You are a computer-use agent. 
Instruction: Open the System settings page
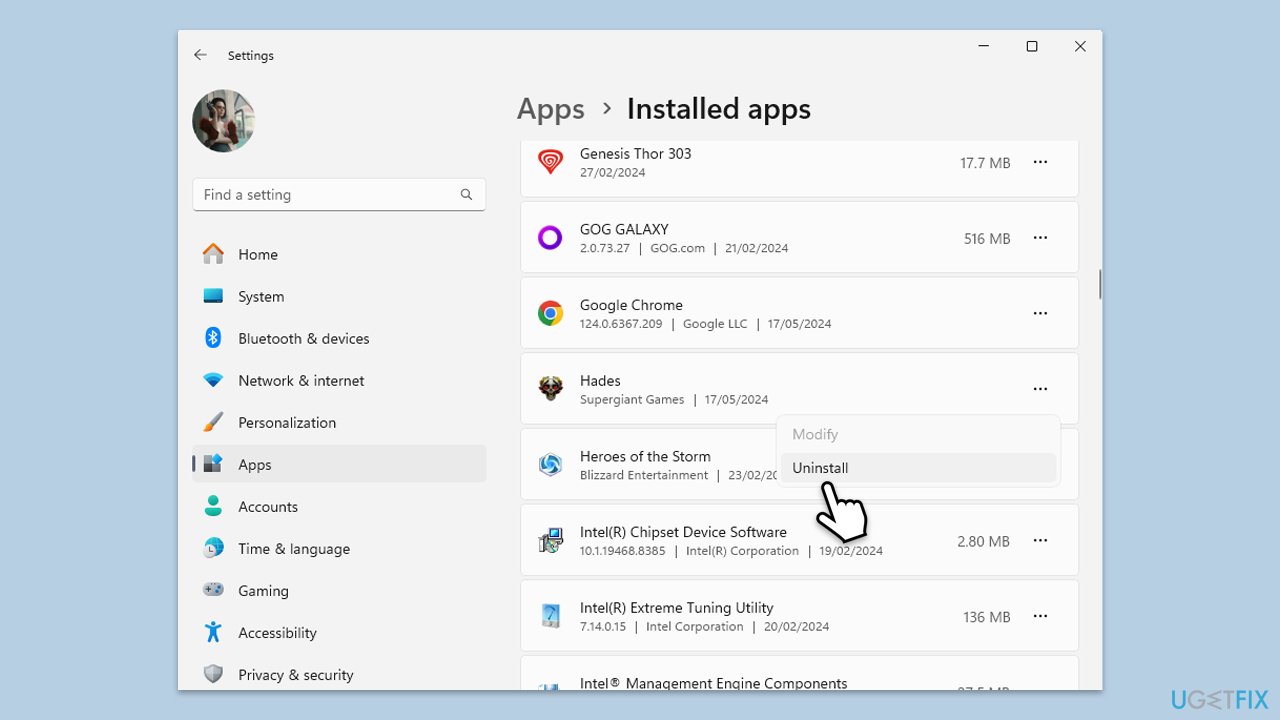tap(260, 297)
